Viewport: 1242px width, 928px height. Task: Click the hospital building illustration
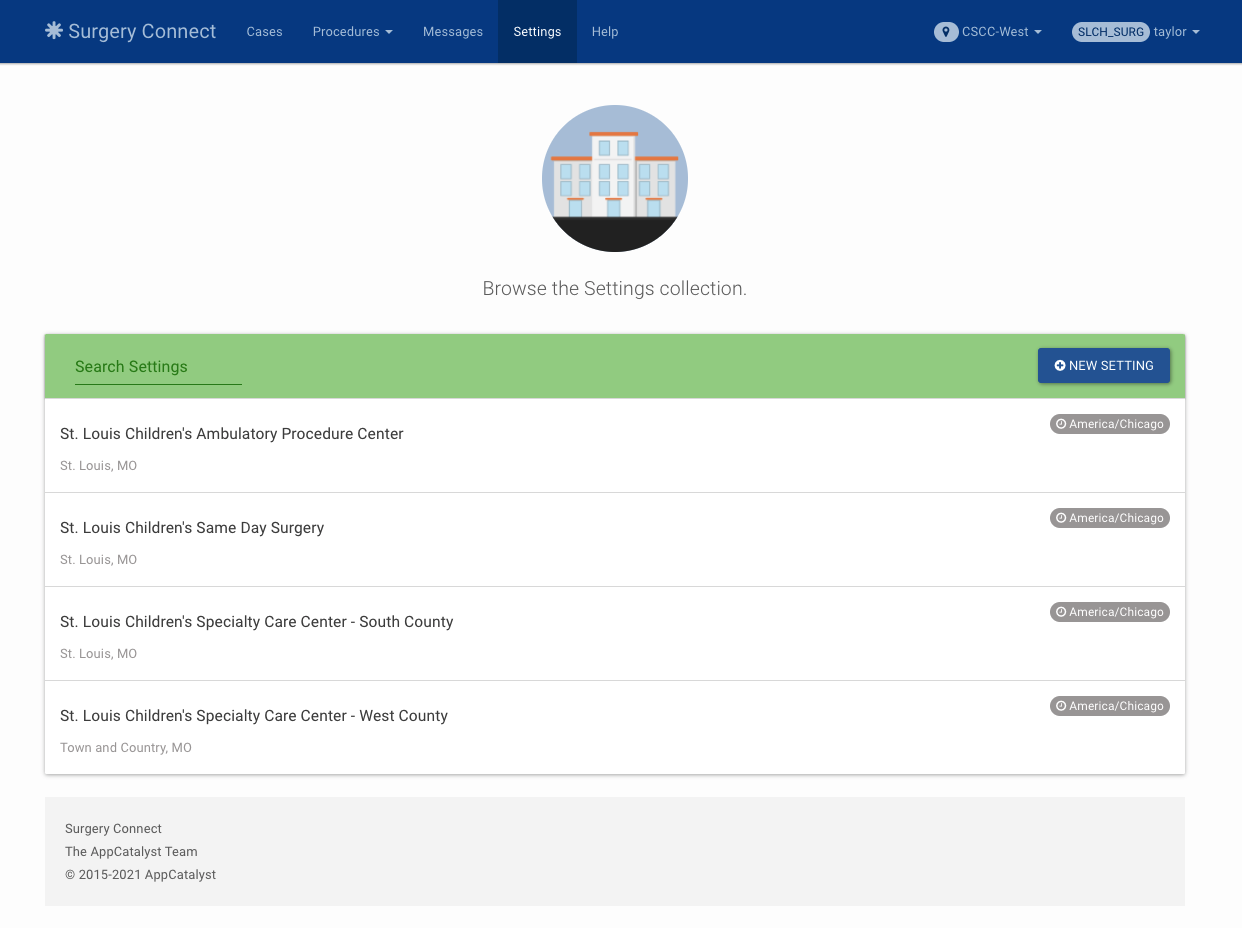(x=614, y=178)
